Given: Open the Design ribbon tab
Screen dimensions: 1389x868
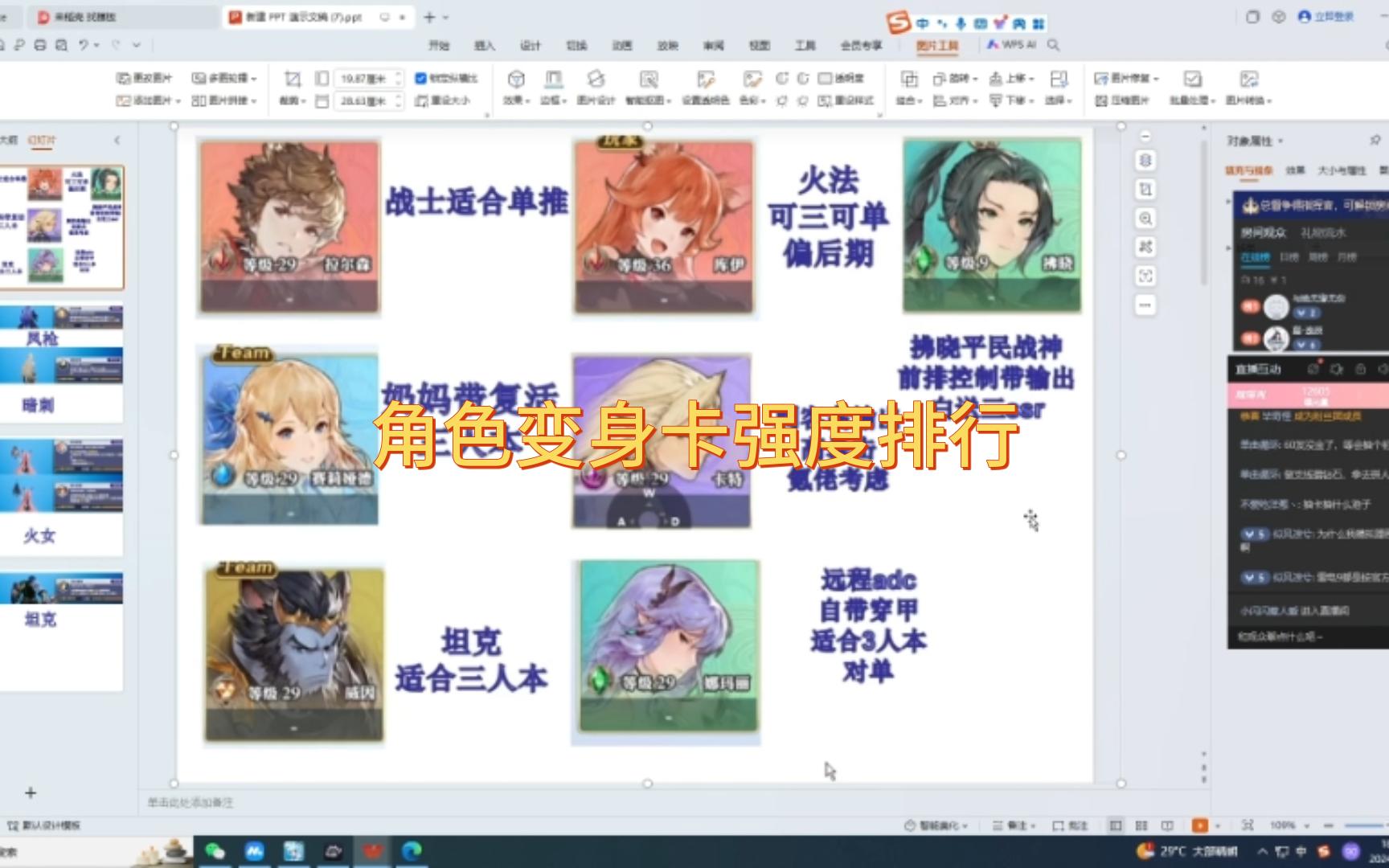Looking at the screenshot, I should [531, 46].
